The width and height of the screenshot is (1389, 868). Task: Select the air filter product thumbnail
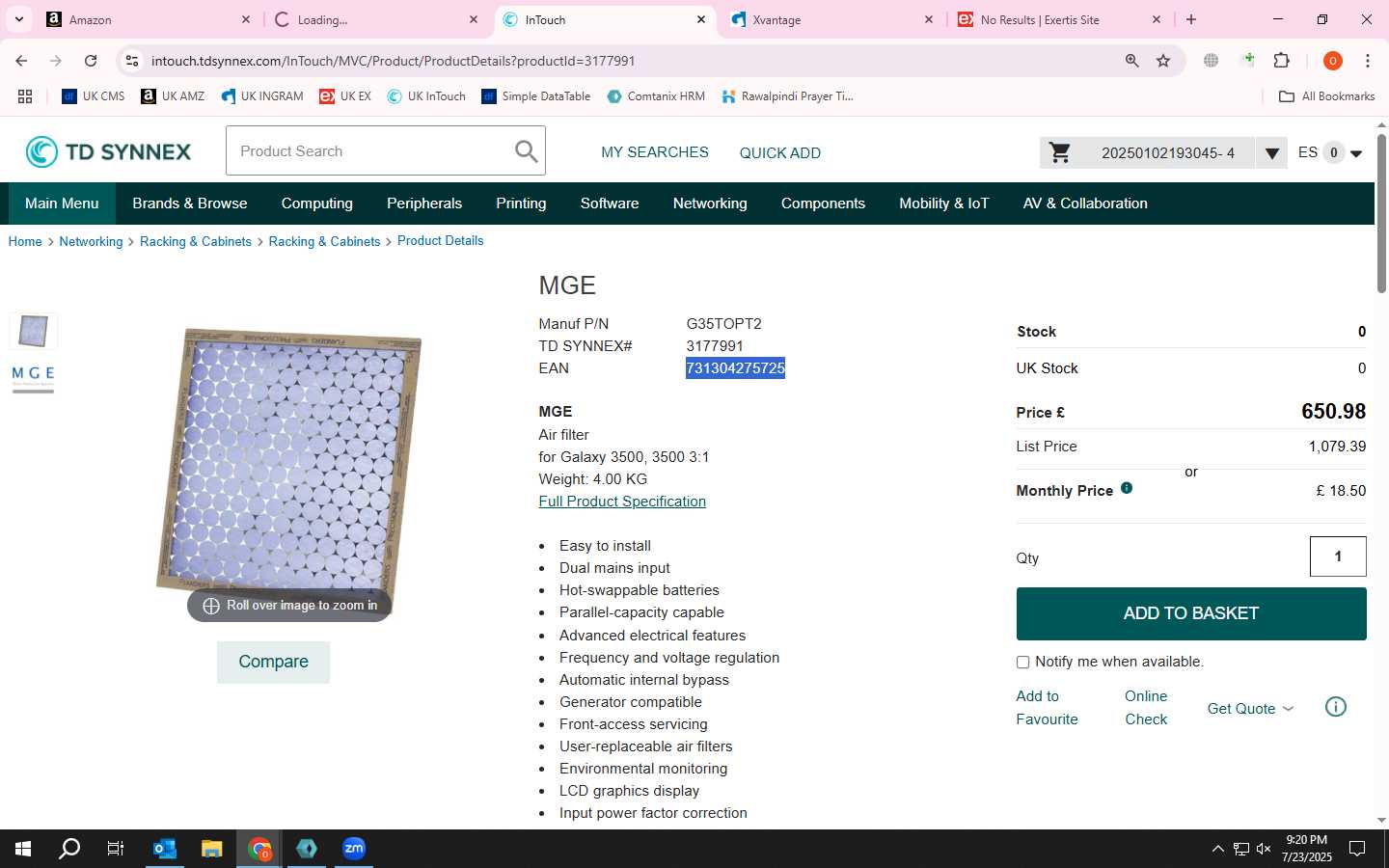[x=33, y=331]
